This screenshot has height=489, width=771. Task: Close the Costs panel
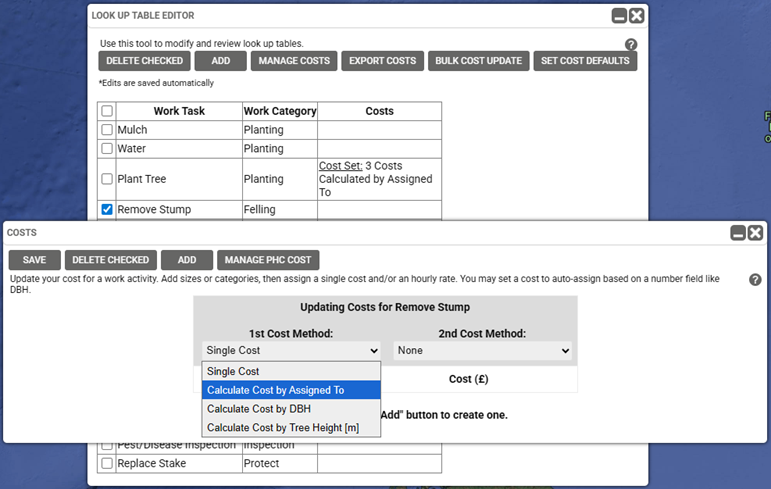[755, 233]
